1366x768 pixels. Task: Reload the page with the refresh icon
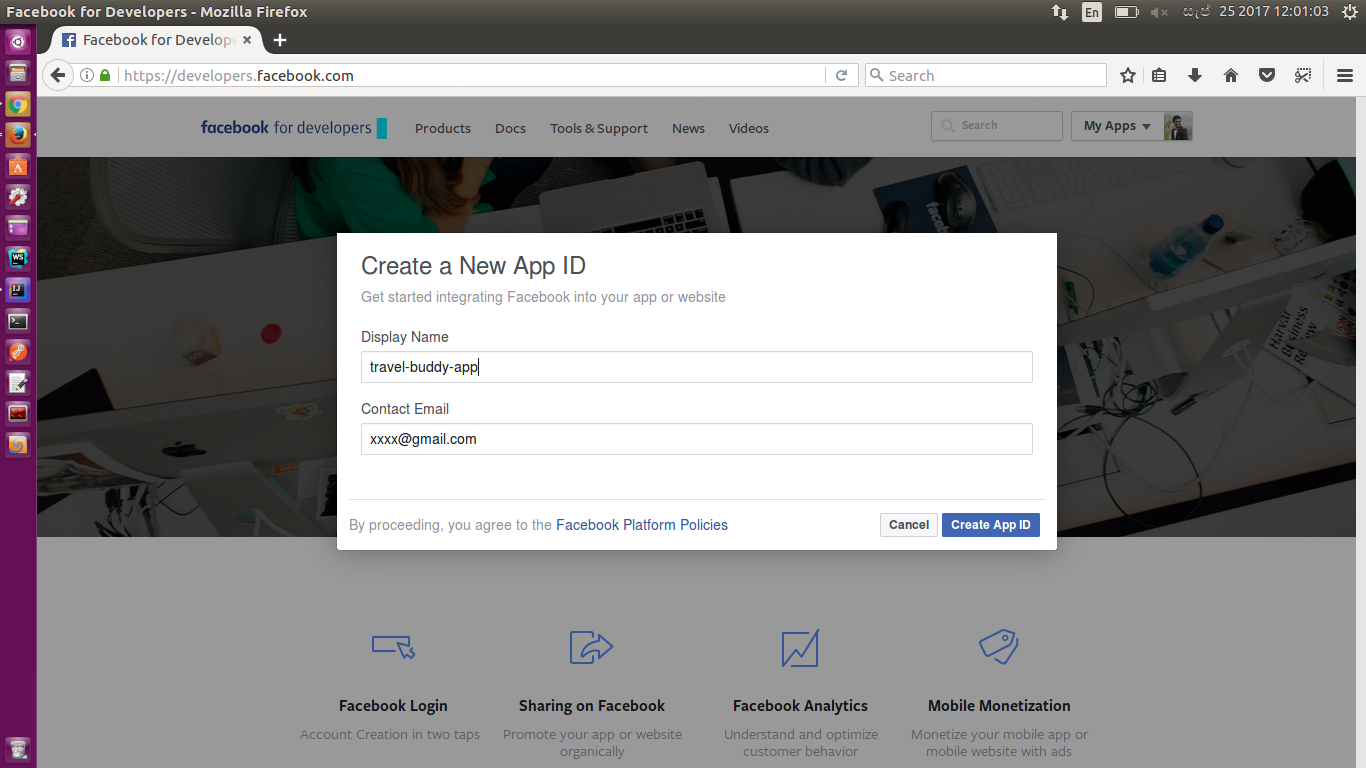click(841, 75)
